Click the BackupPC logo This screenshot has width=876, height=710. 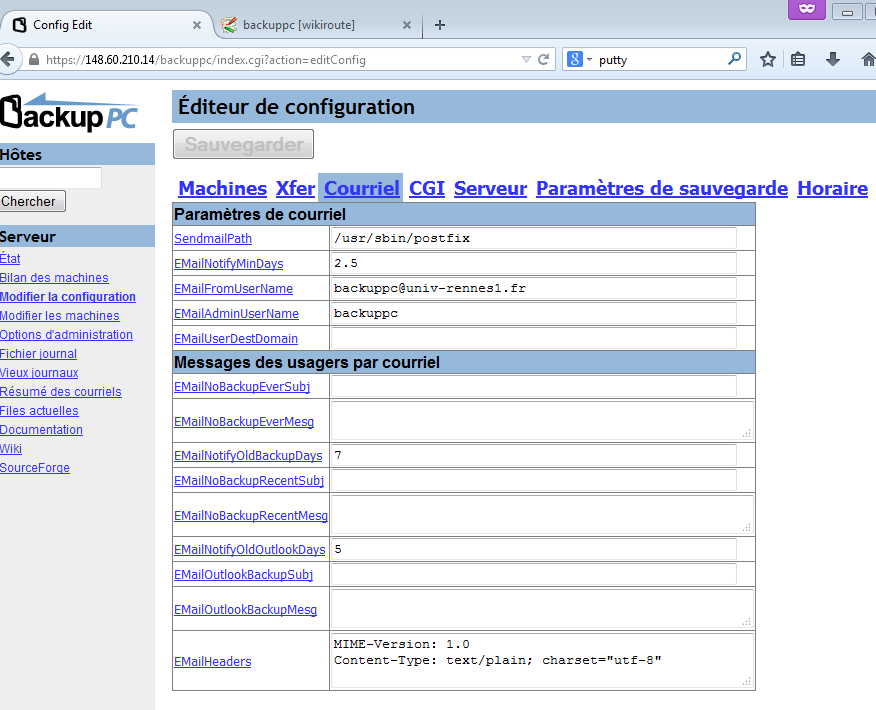pos(68,112)
